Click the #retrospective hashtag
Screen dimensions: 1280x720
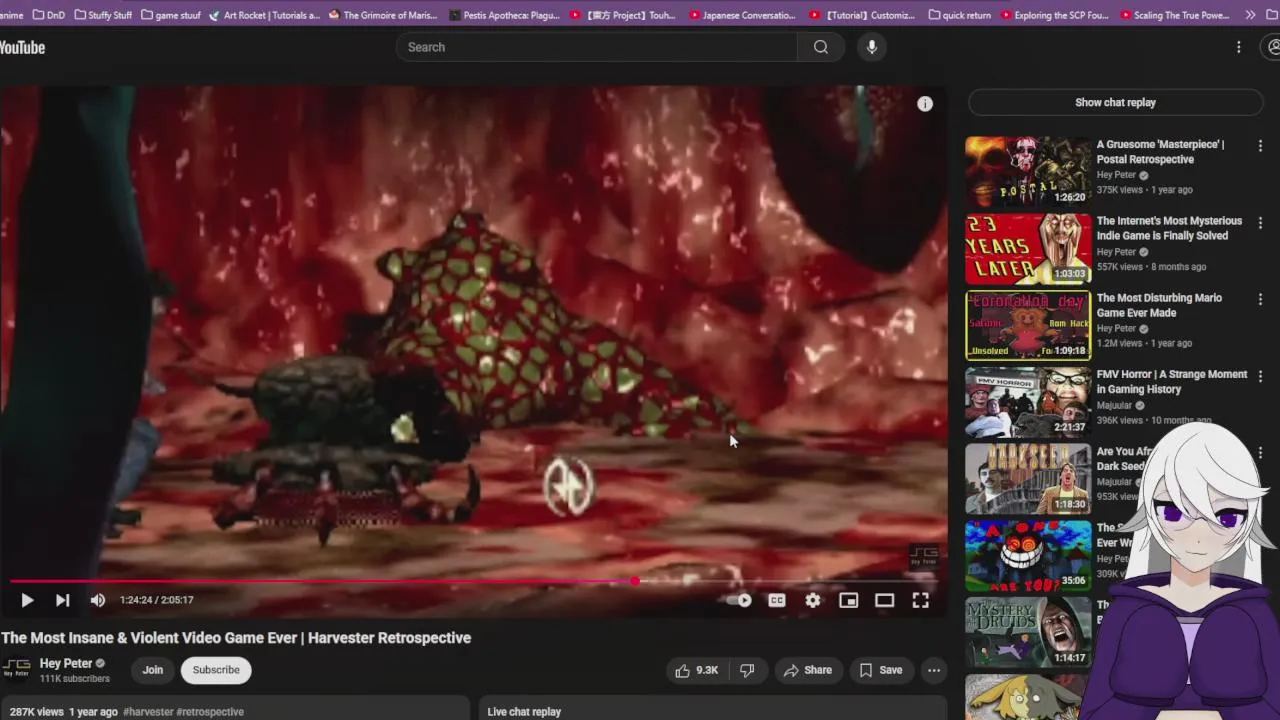211,712
